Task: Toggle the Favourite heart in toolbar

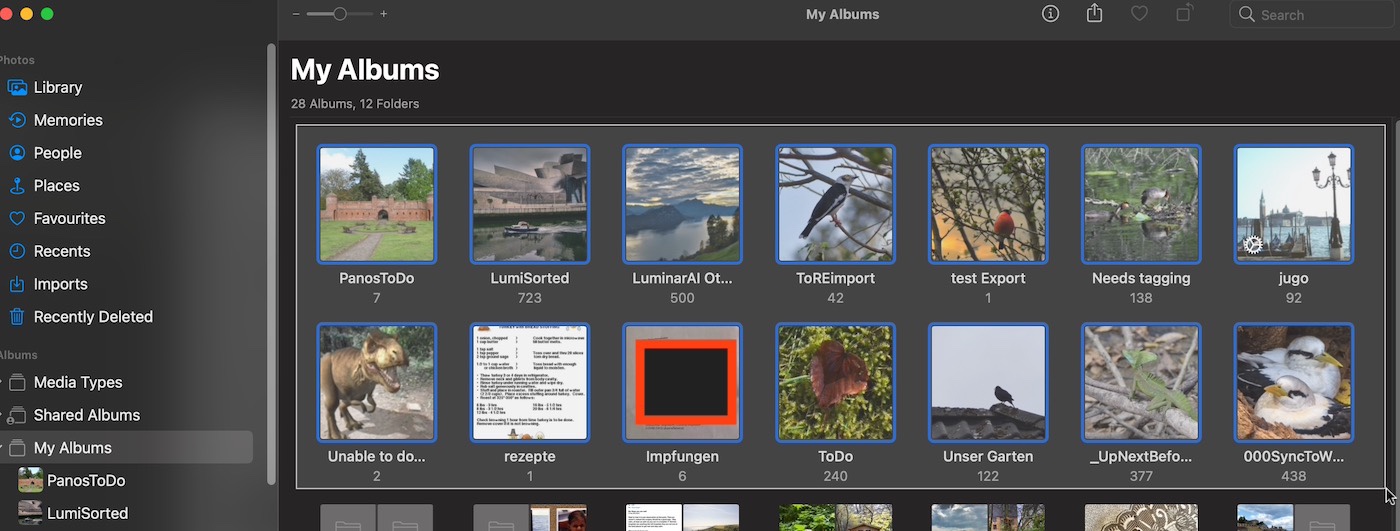Action: point(1139,14)
